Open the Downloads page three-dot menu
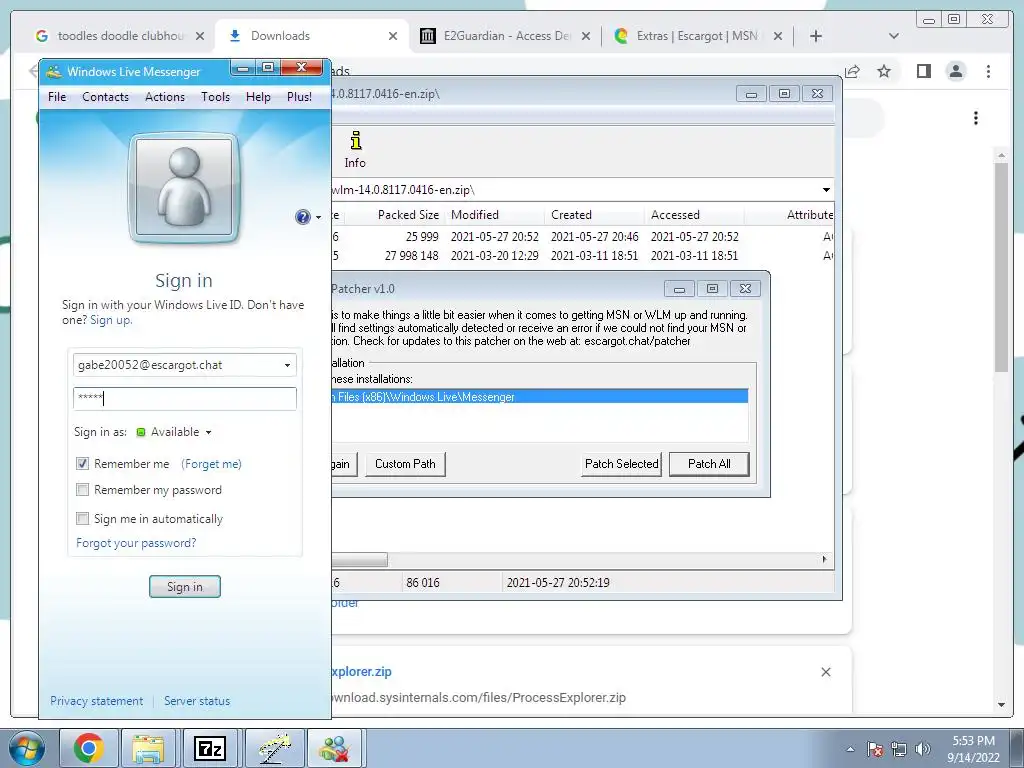The image size is (1024, 768). [976, 118]
